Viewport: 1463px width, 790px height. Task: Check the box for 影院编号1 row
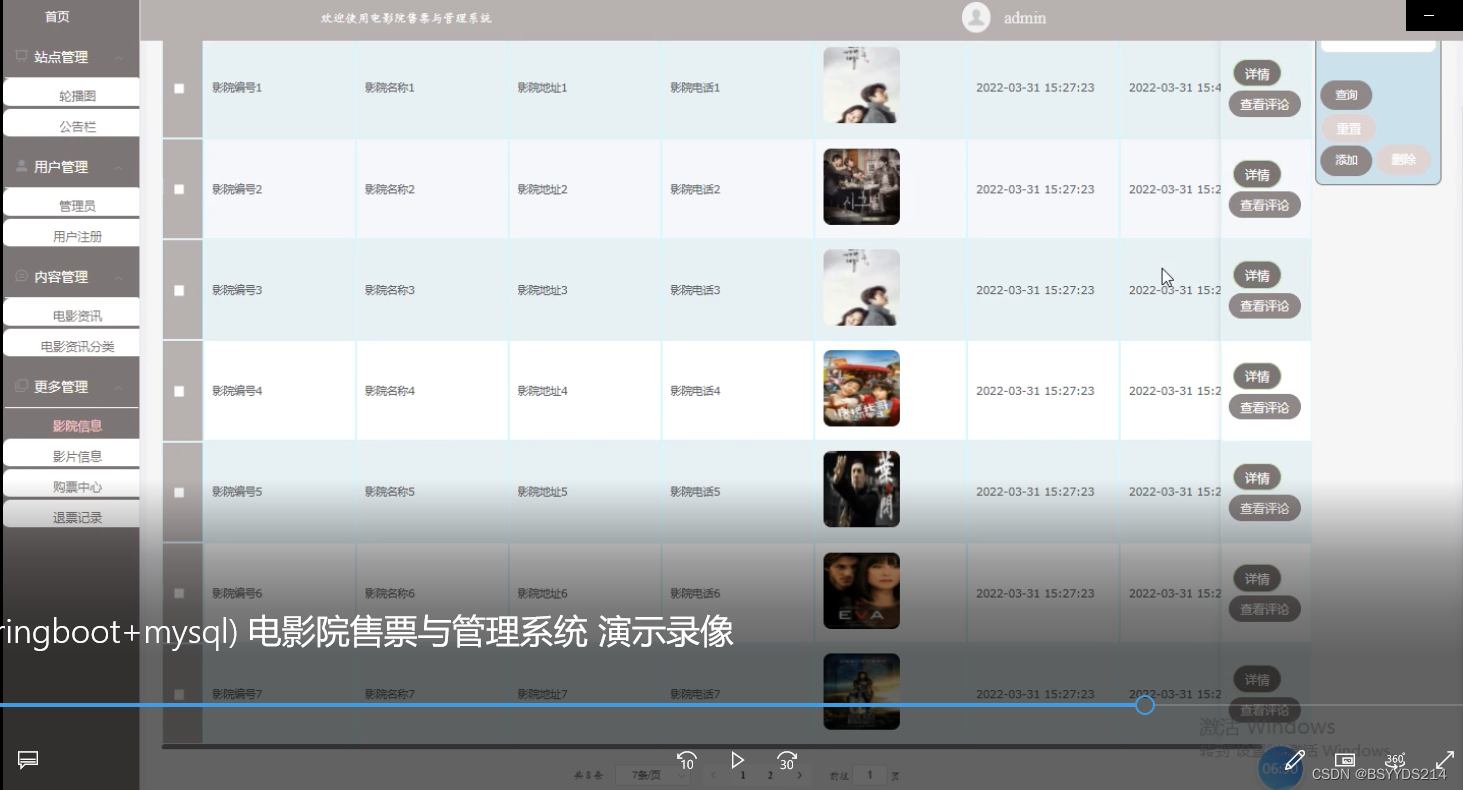(x=179, y=88)
